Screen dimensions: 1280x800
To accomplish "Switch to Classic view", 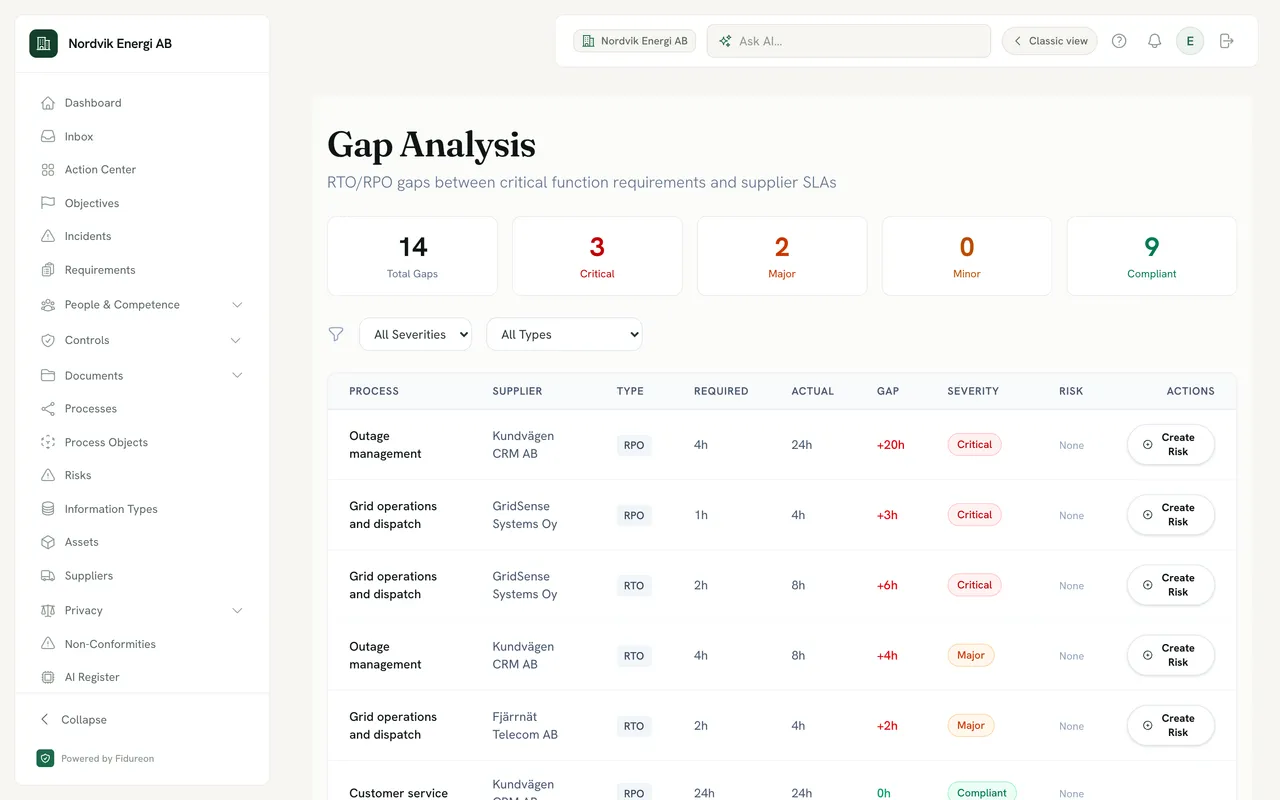I will pyautogui.click(x=1050, y=41).
